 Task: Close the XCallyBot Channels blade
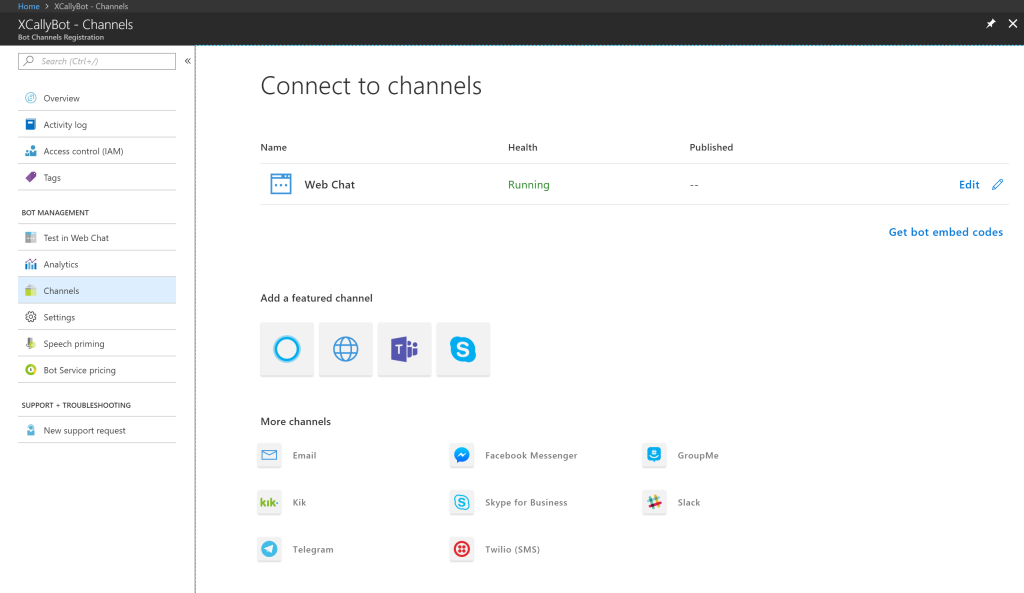pos(1013,24)
